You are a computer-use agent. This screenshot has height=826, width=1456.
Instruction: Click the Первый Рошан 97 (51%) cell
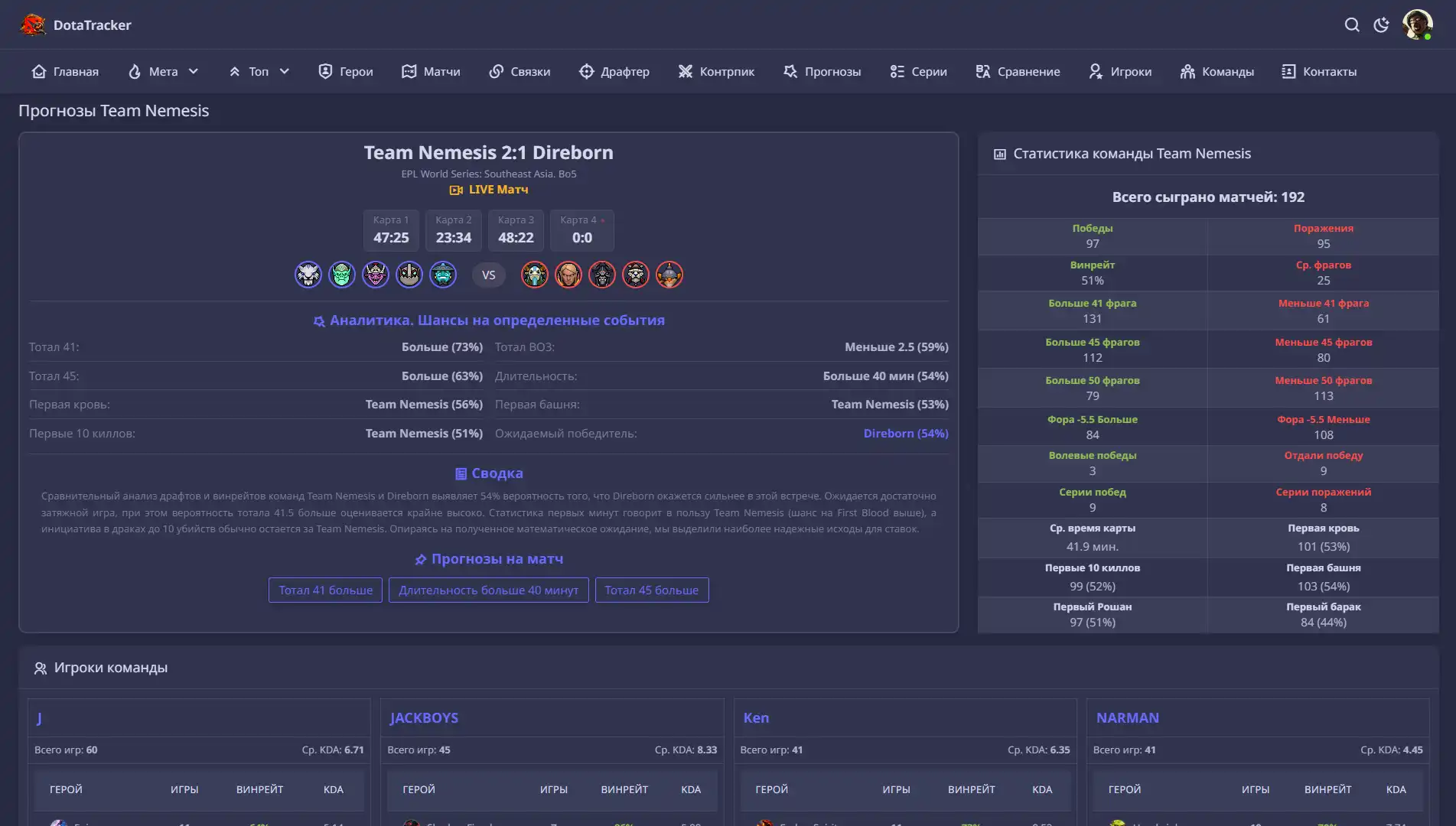click(x=1093, y=615)
